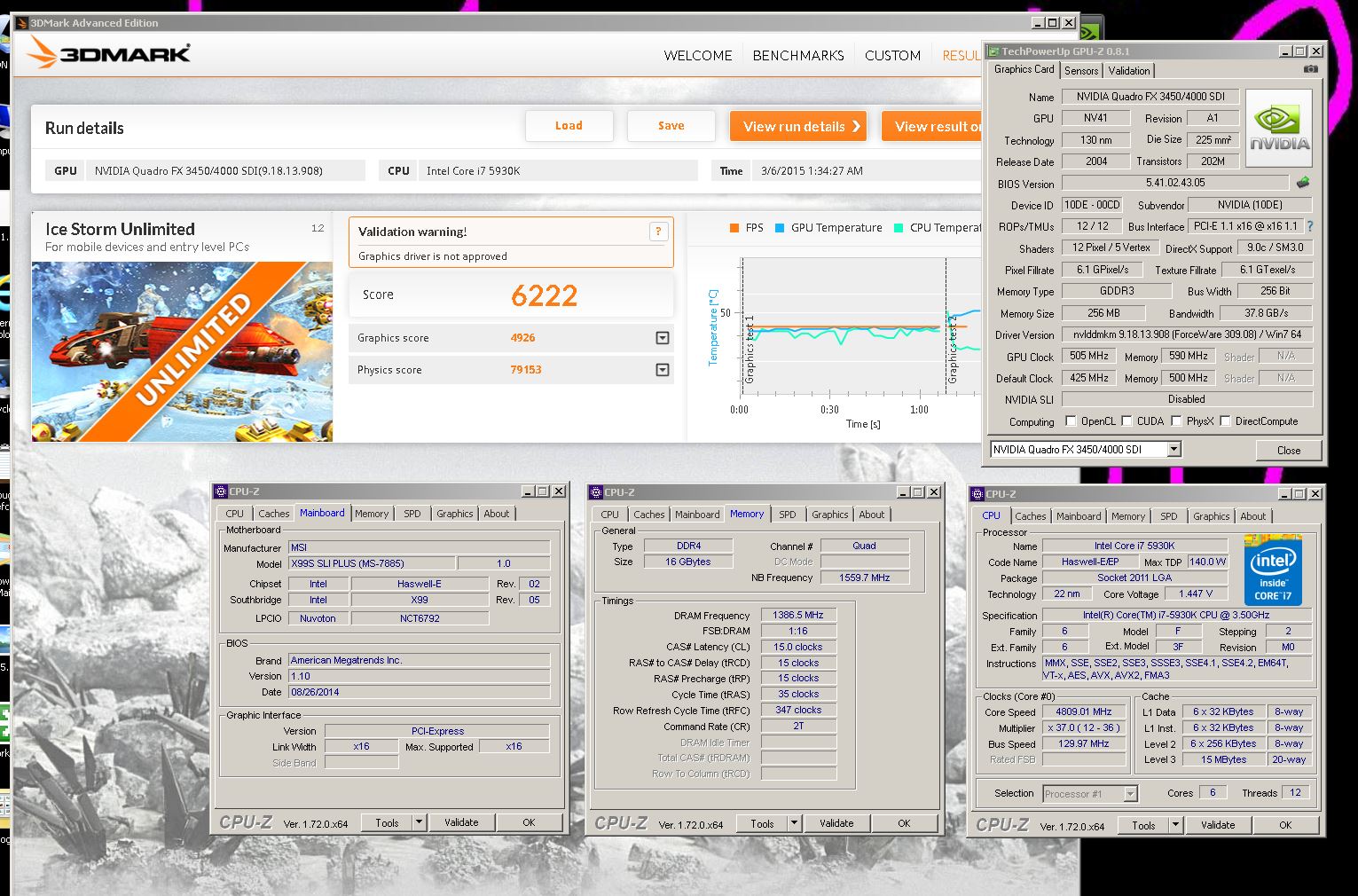Screen dimensions: 1358x896
Task: Click the Driver Version field
Action: click(x=1187, y=334)
